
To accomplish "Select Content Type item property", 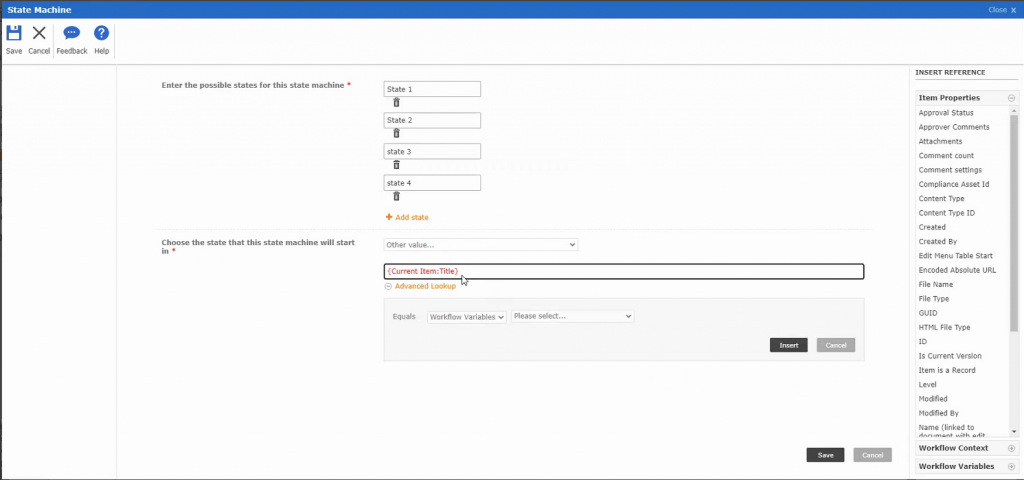I will (941, 199).
